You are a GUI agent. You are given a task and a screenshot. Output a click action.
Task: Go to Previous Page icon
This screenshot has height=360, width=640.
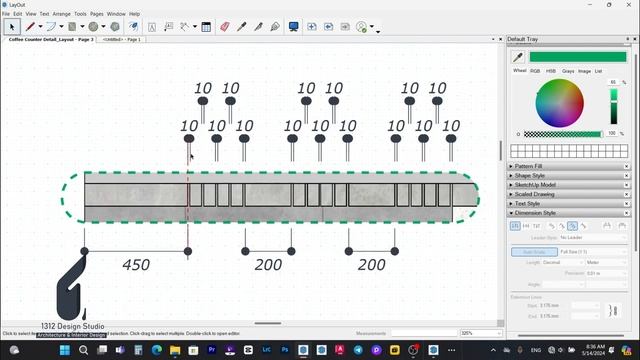pos(329,27)
